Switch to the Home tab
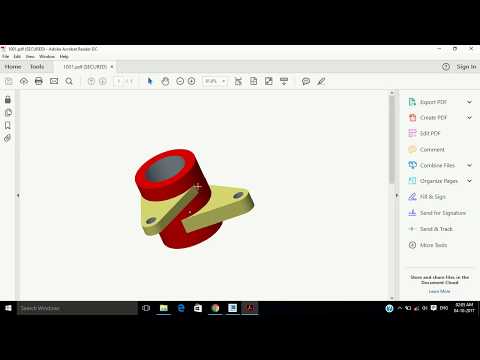Image resolution: width=480 pixels, height=360 pixels. (x=13, y=67)
